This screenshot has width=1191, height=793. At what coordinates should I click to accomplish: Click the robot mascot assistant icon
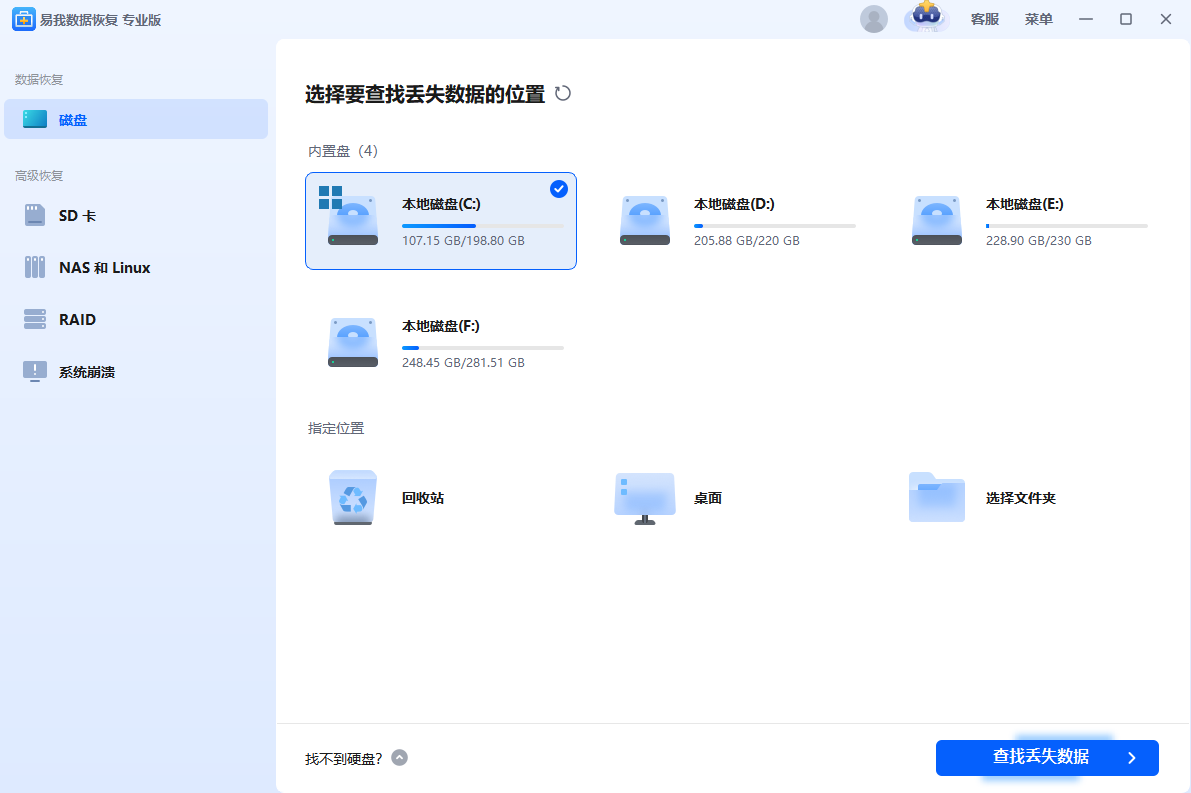(926, 17)
